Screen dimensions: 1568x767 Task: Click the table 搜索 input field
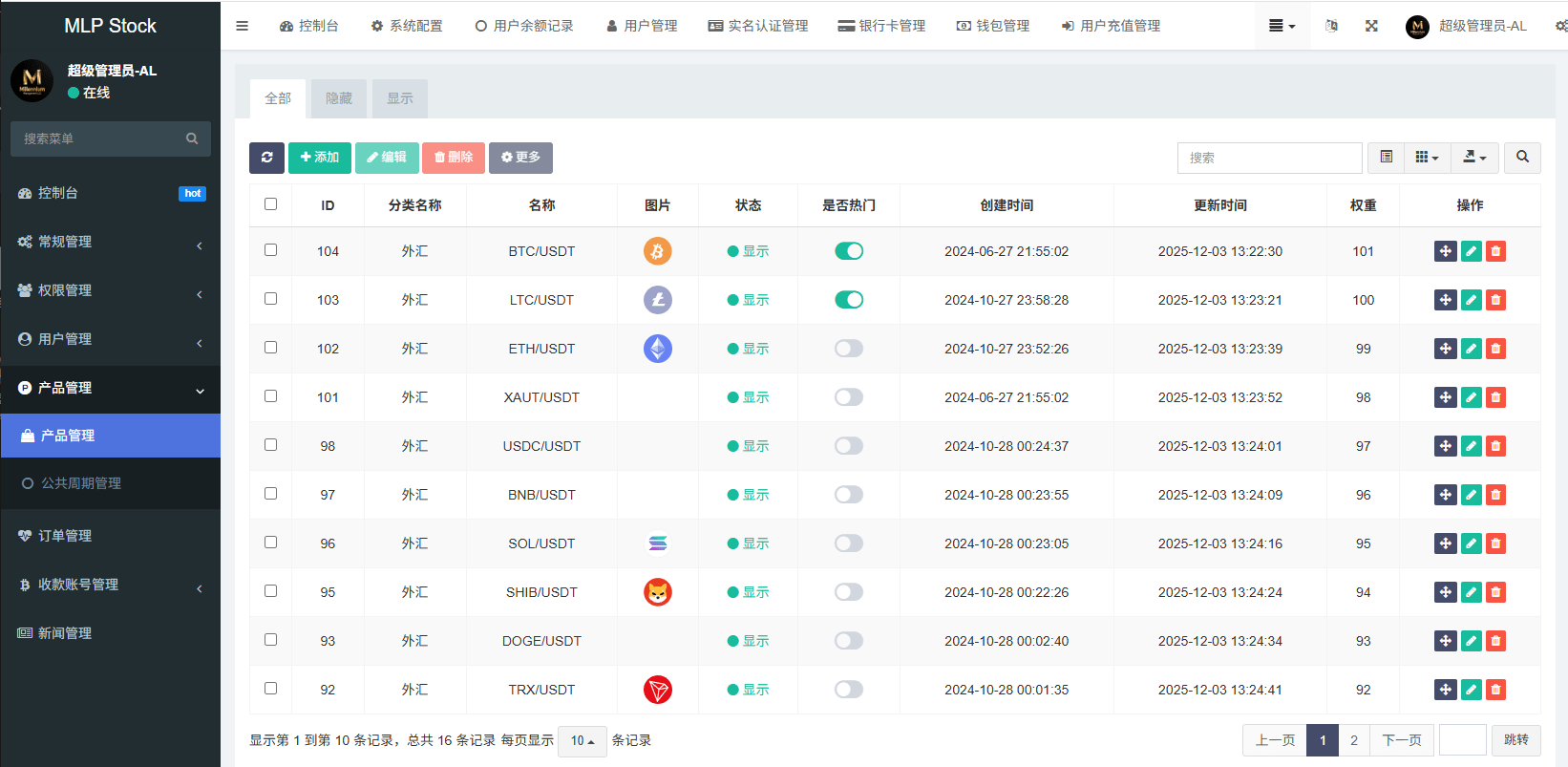[x=1269, y=158]
